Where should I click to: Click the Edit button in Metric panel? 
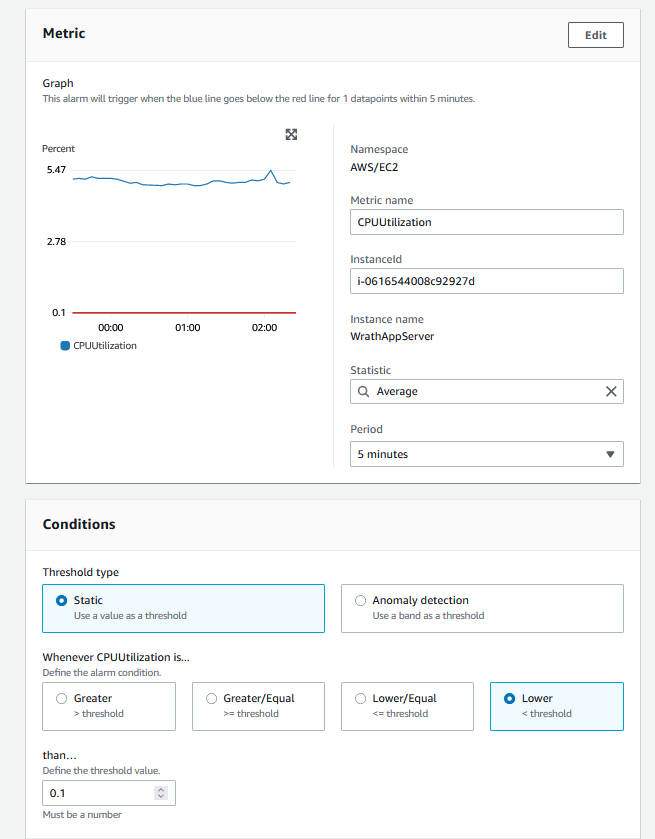coord(595,35)
